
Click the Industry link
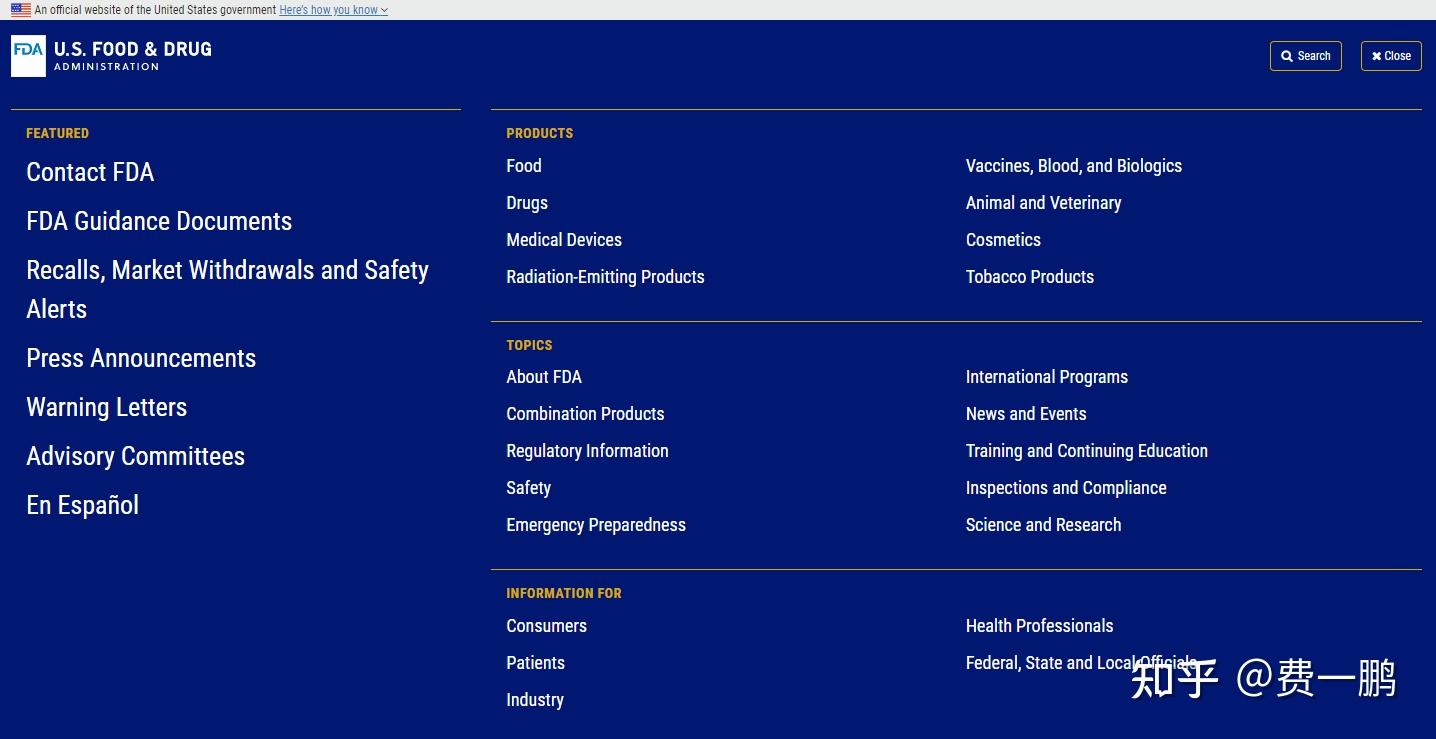[535, 700]
